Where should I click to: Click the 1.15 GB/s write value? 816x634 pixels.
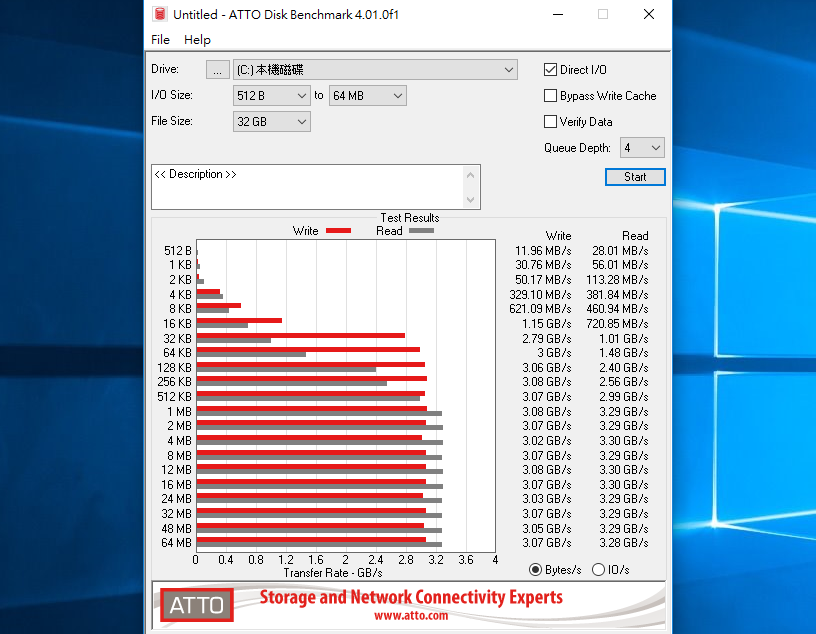pos(547,324)
